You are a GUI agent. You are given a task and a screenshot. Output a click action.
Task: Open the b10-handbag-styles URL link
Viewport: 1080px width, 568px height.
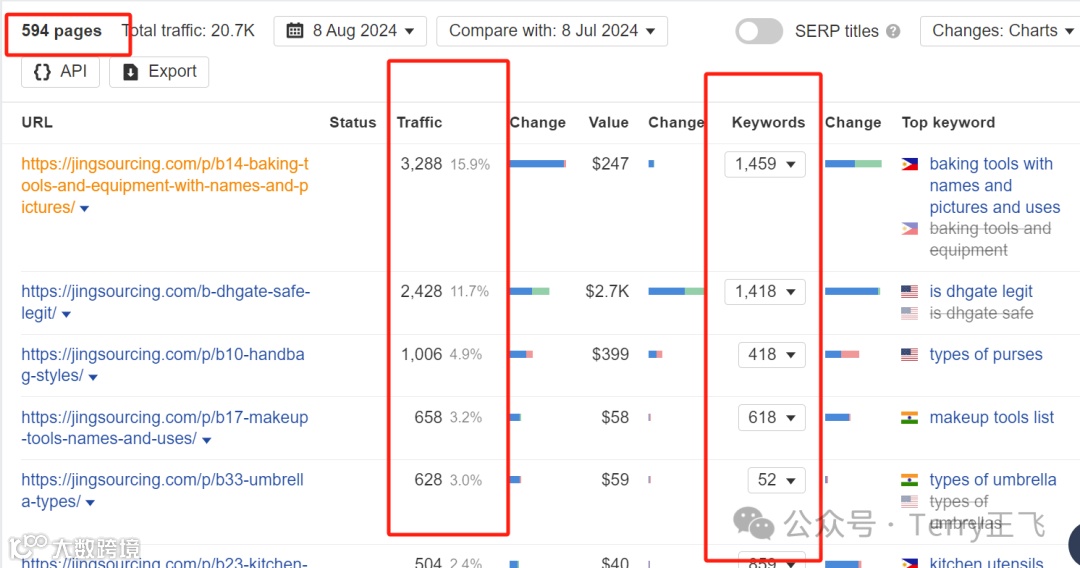point(163,365)
